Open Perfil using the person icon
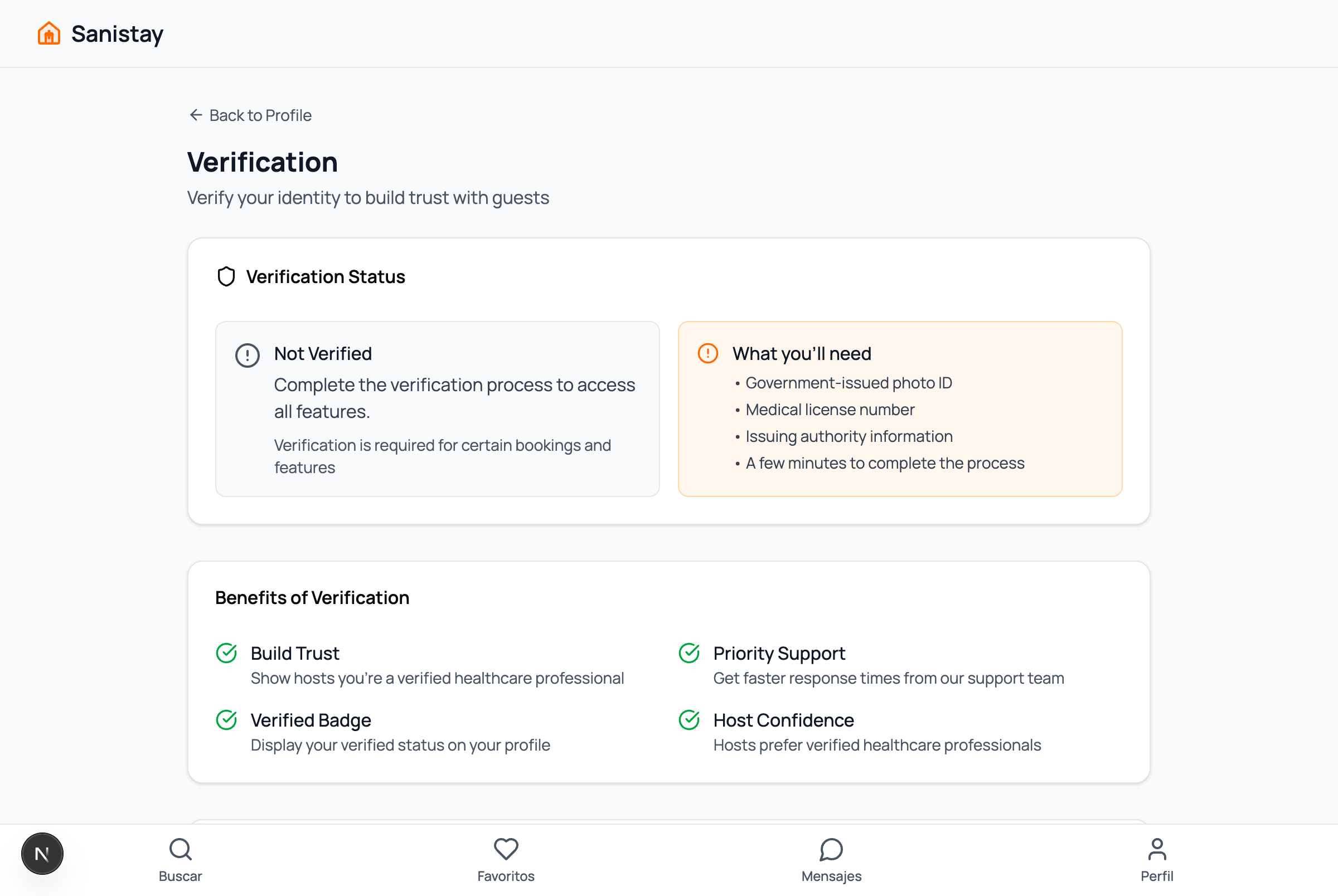This screenshot has width=1338, height=896. tap(1158, 850)
